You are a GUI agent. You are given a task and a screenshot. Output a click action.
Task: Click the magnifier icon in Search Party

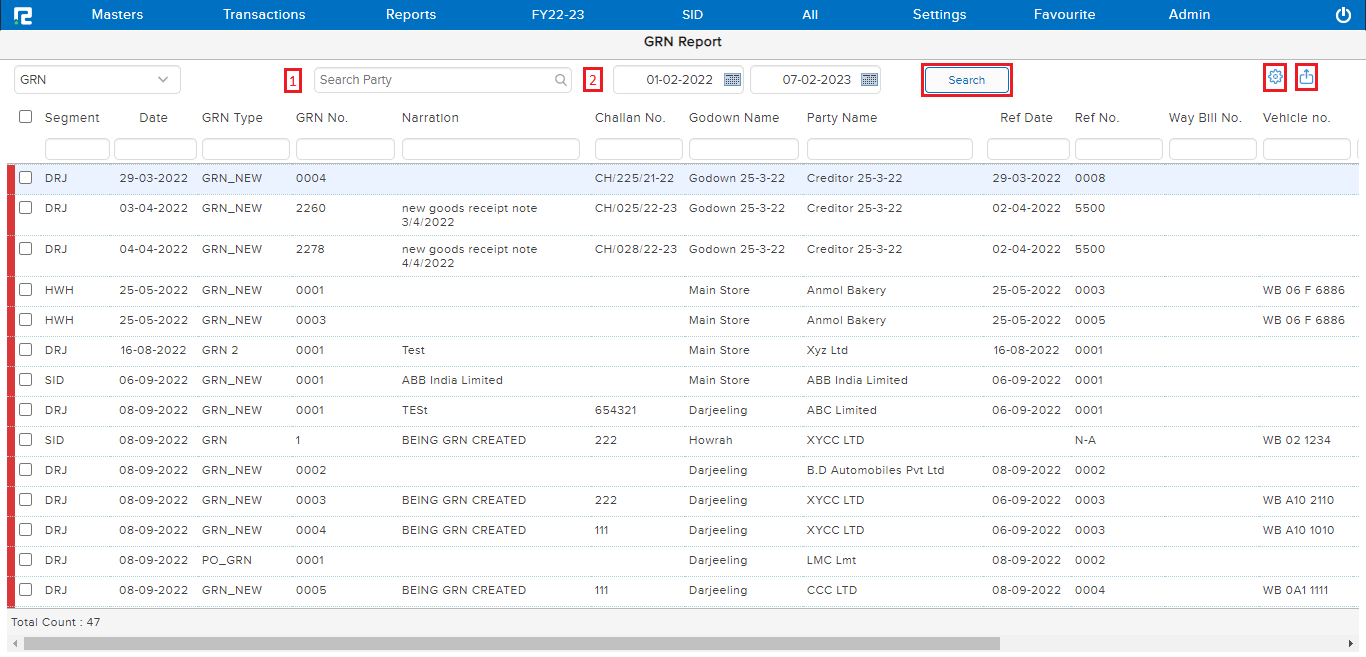(561, 80)
